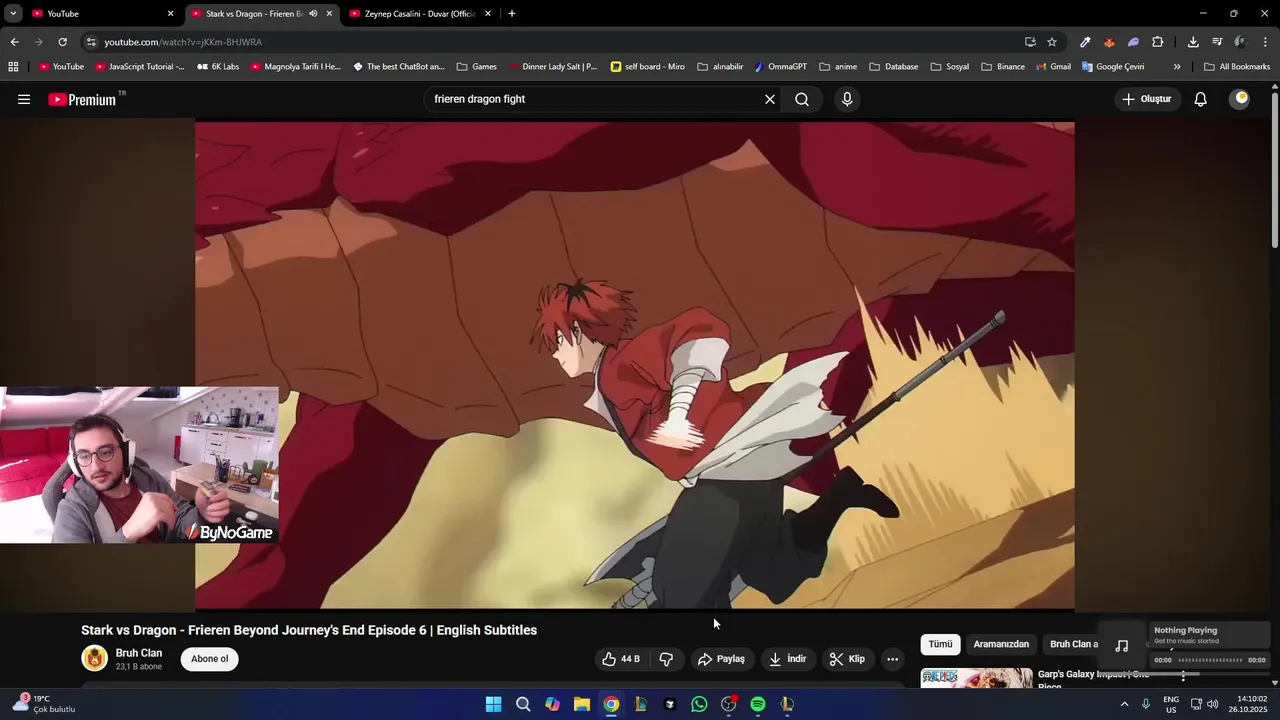Download the video via İndir
This screenshot has width=1280, height=720.
787,659
